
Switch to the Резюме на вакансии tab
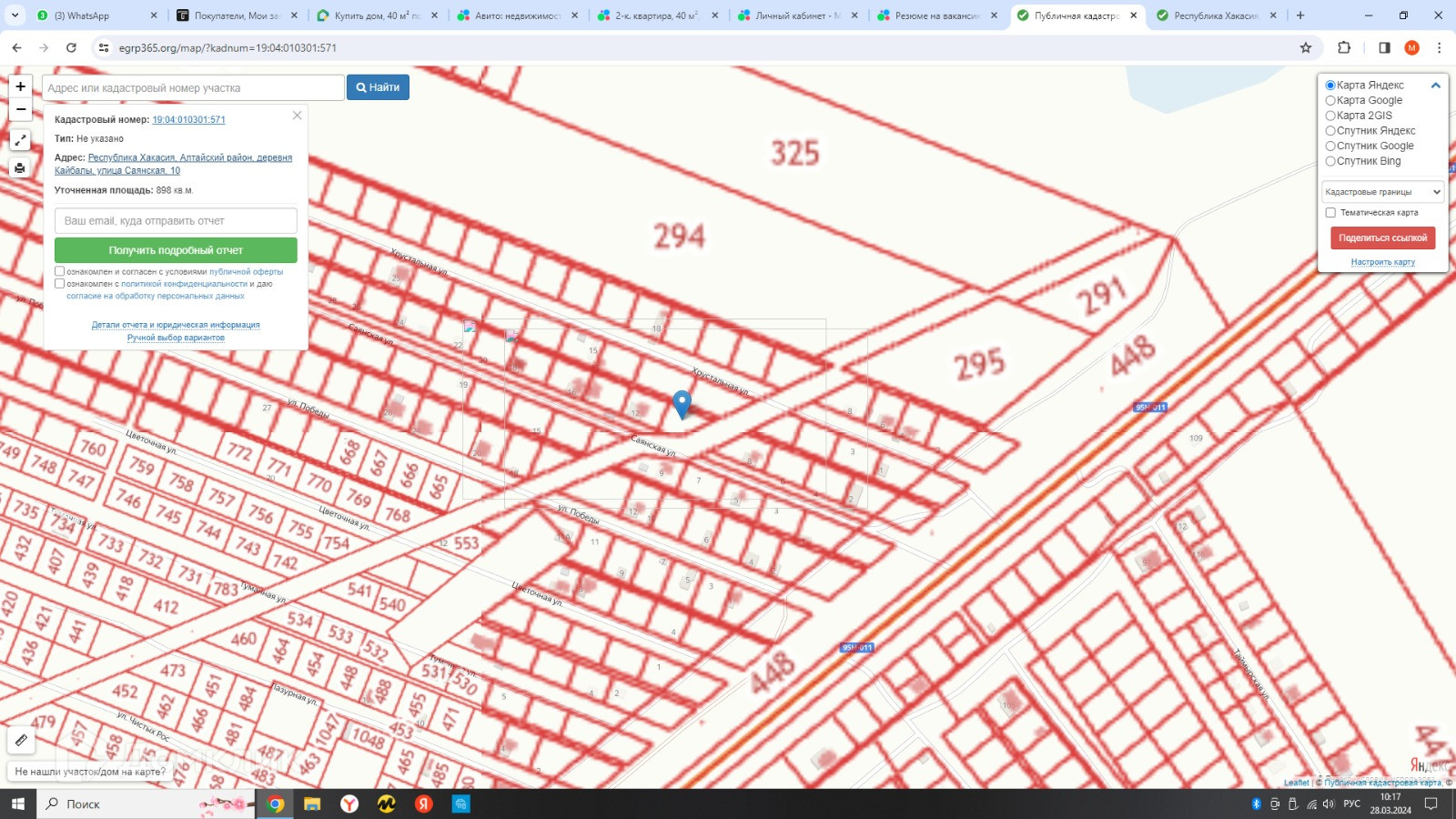pos(936,15)
